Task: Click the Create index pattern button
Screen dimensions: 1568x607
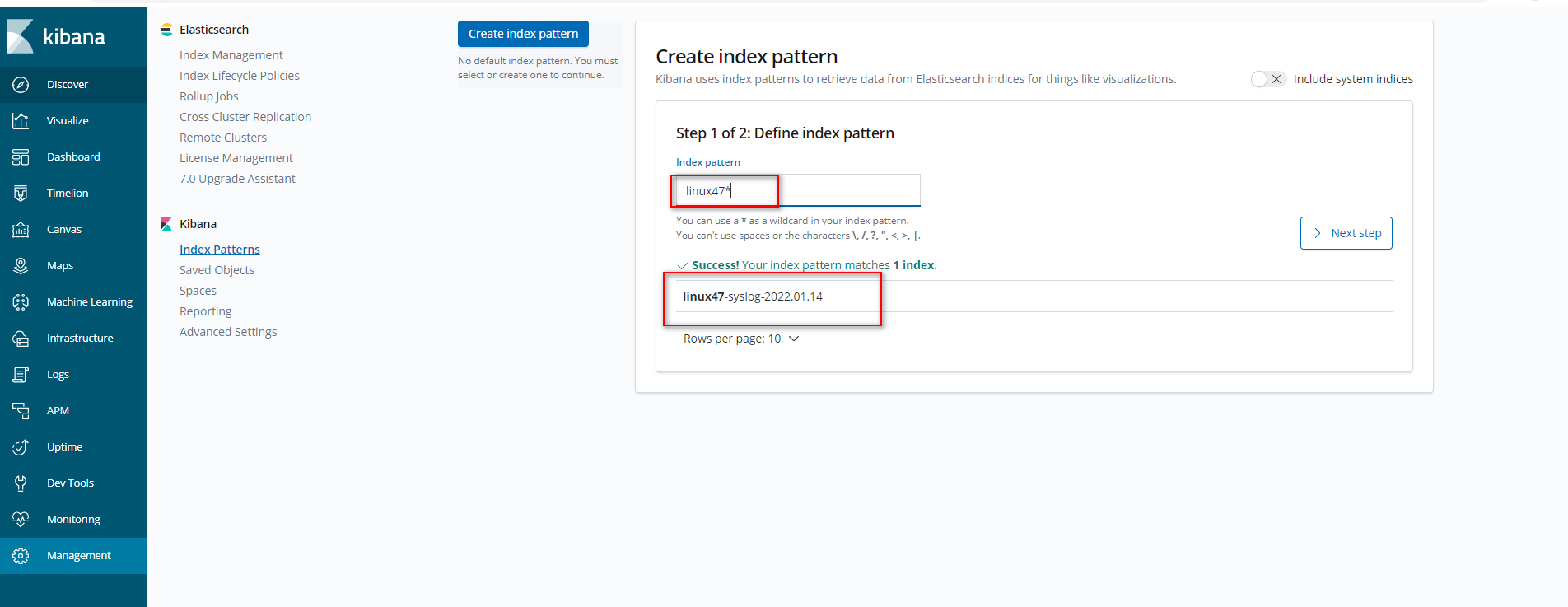Action: 523,34
